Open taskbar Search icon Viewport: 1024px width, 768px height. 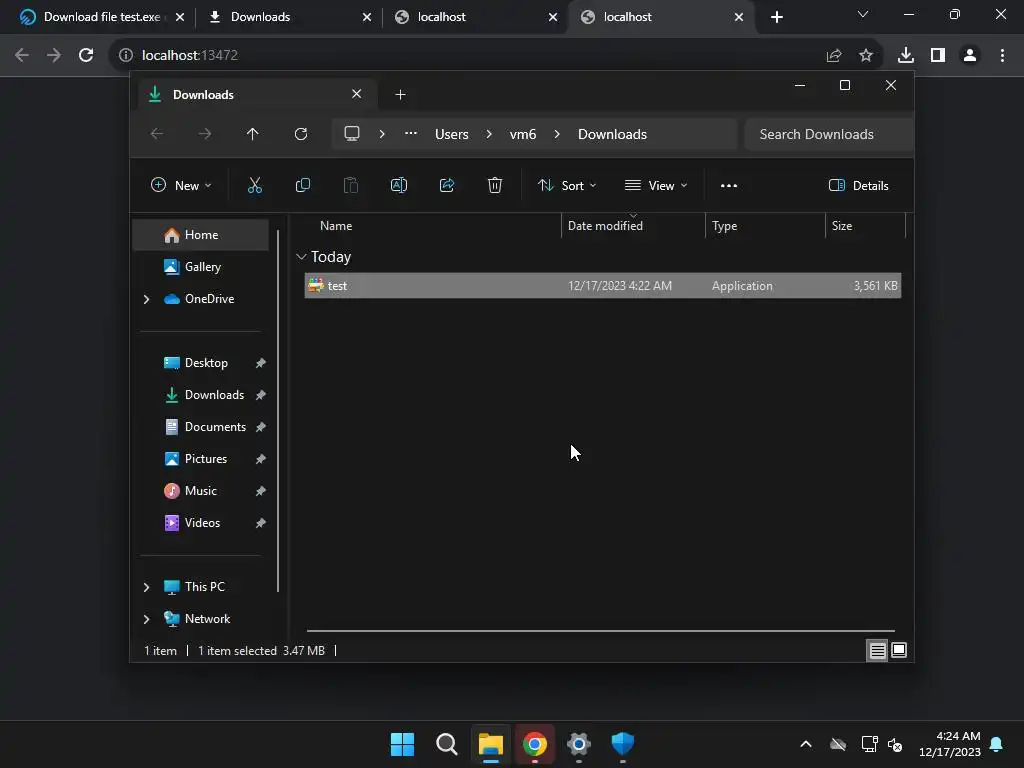[x=447, y=744]
